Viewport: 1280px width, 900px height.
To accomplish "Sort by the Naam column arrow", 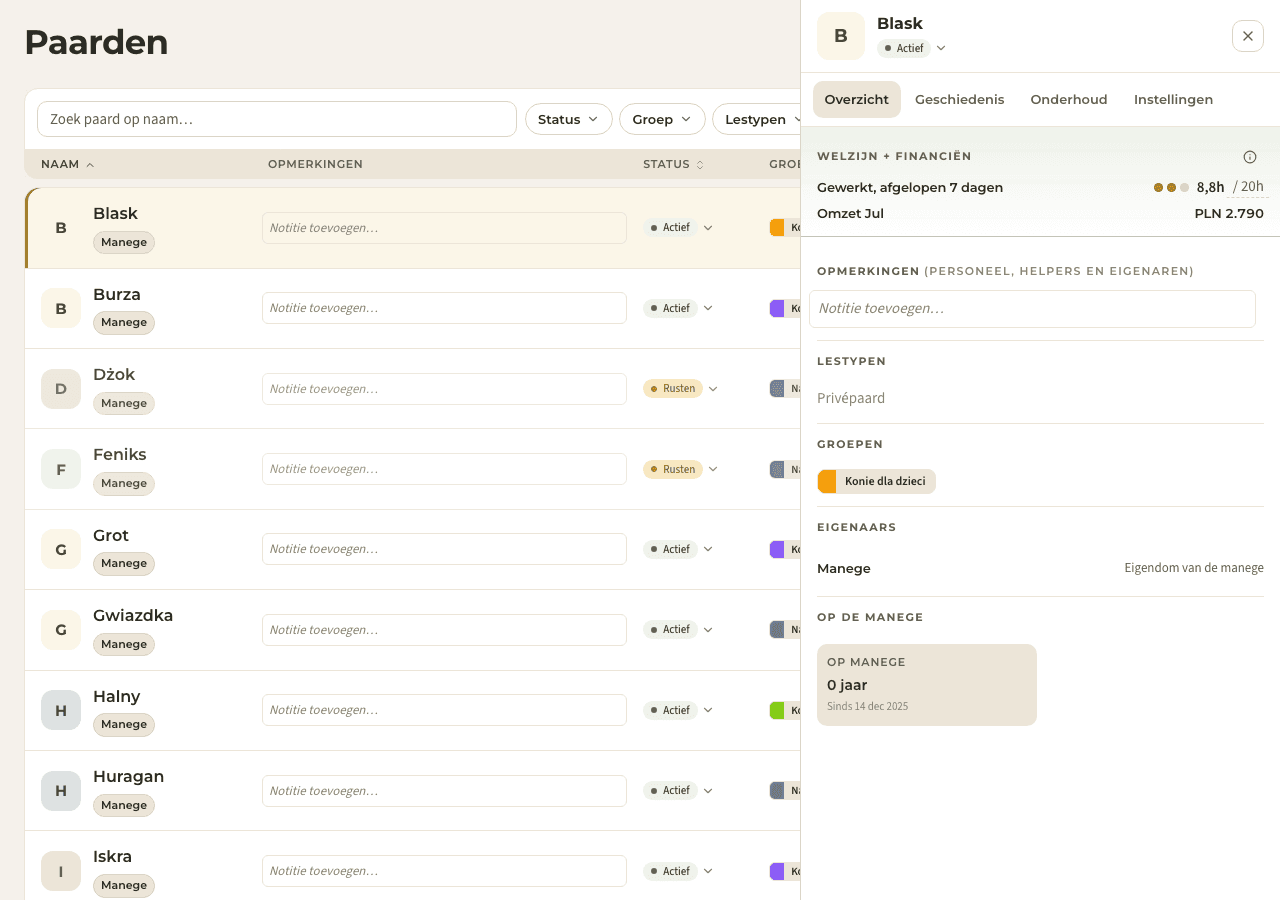I will pyautogui.click(x=90, y=164).
